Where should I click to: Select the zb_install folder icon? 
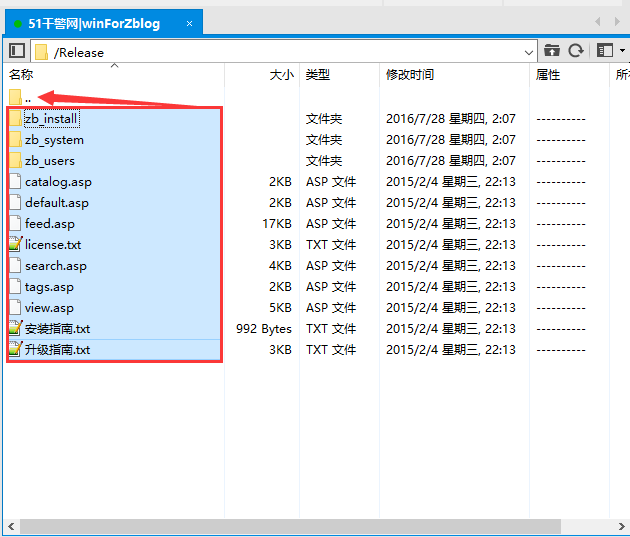click(15, 118)
